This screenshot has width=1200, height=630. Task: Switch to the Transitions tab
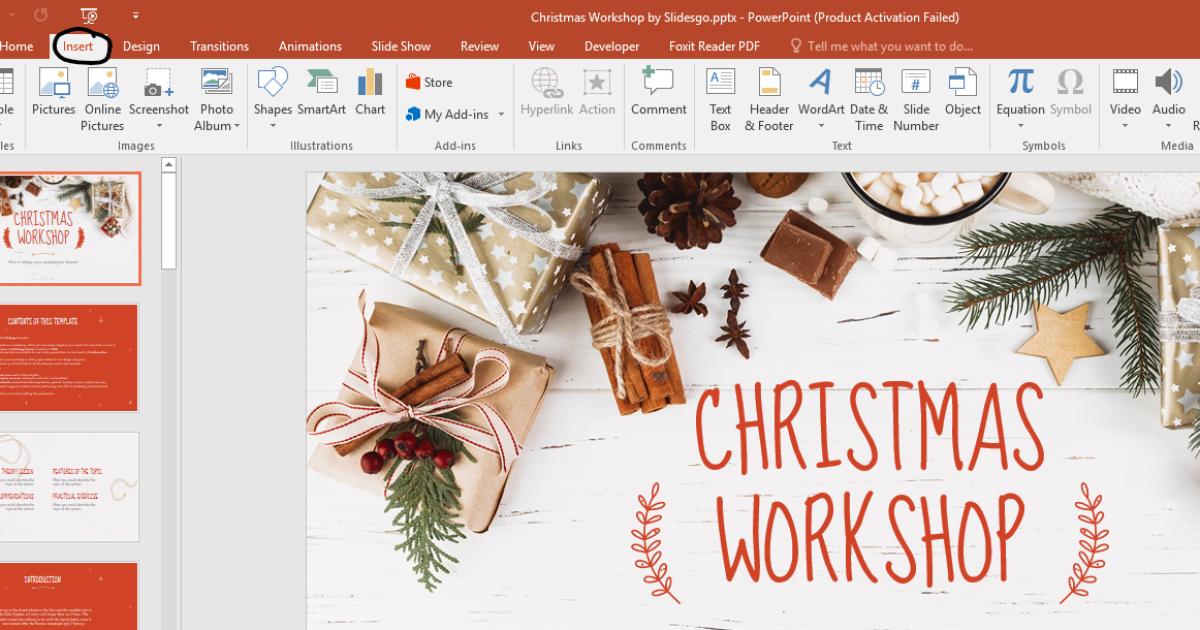point(219,46)
